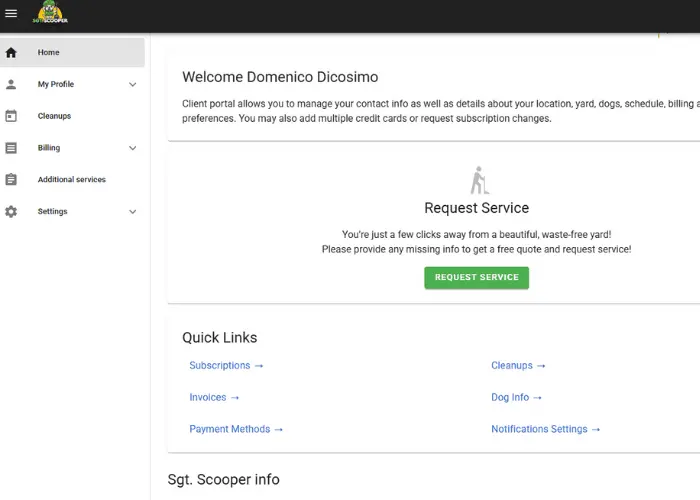Go to Cleanups in the sidebar
This screenshot has width=700, height=500.
coord(72,116)
